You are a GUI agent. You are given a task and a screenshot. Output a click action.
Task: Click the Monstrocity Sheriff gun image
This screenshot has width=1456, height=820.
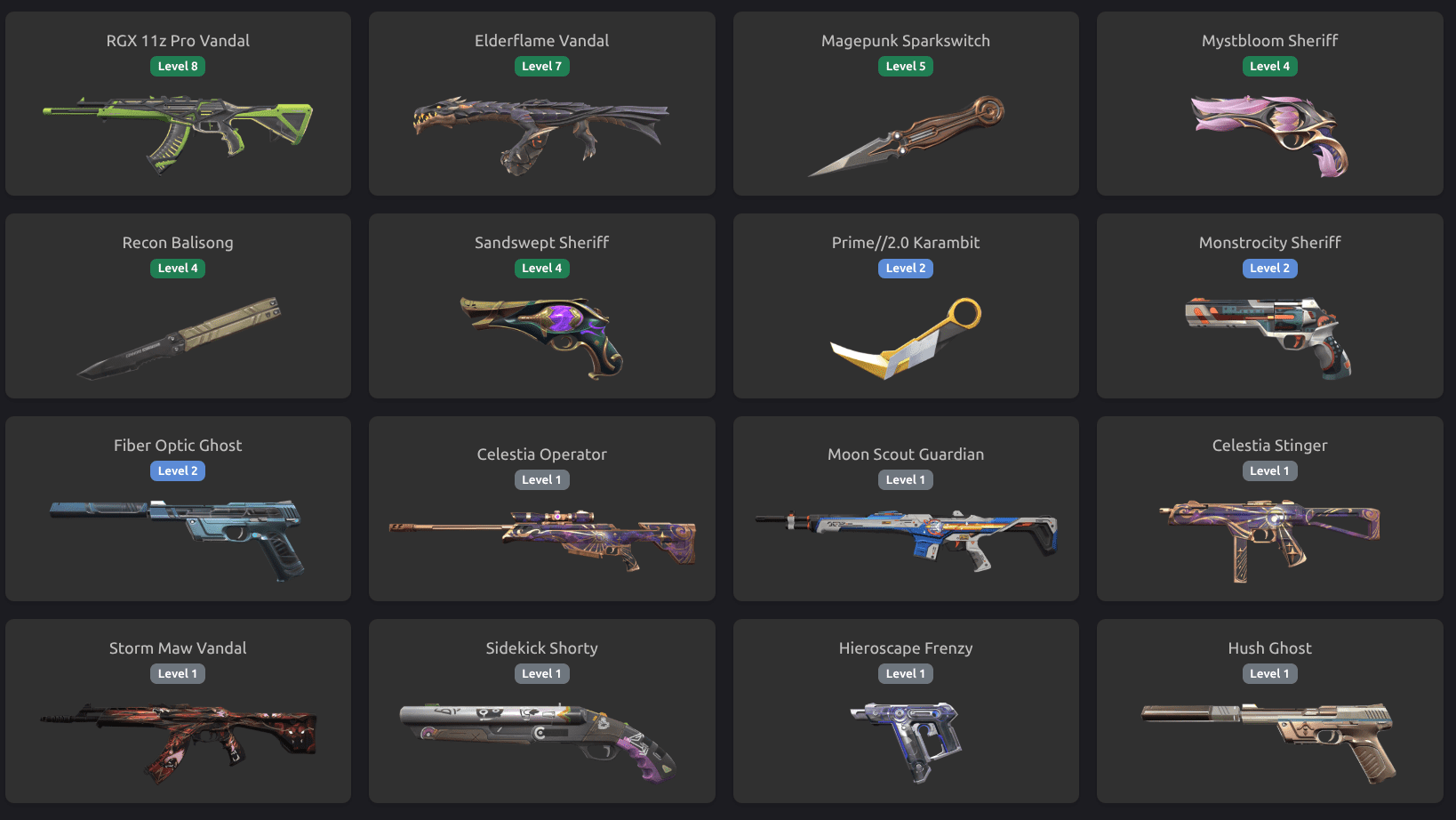[x=1269, y=338]
